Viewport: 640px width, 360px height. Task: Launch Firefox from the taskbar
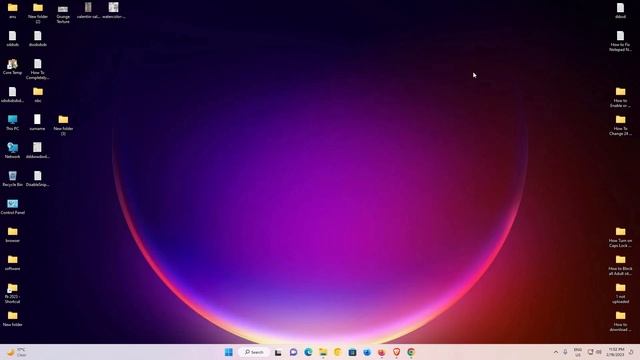pyautogui.click(x=382, y=352)
